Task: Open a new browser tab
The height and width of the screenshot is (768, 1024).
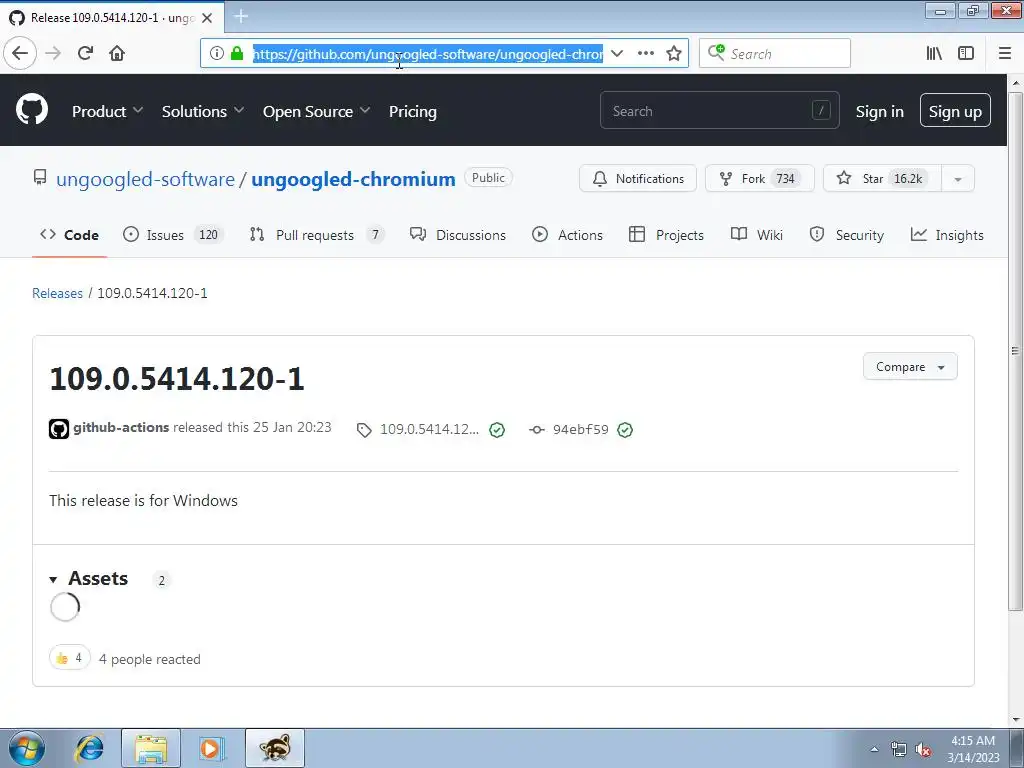Action: (241, 16)
